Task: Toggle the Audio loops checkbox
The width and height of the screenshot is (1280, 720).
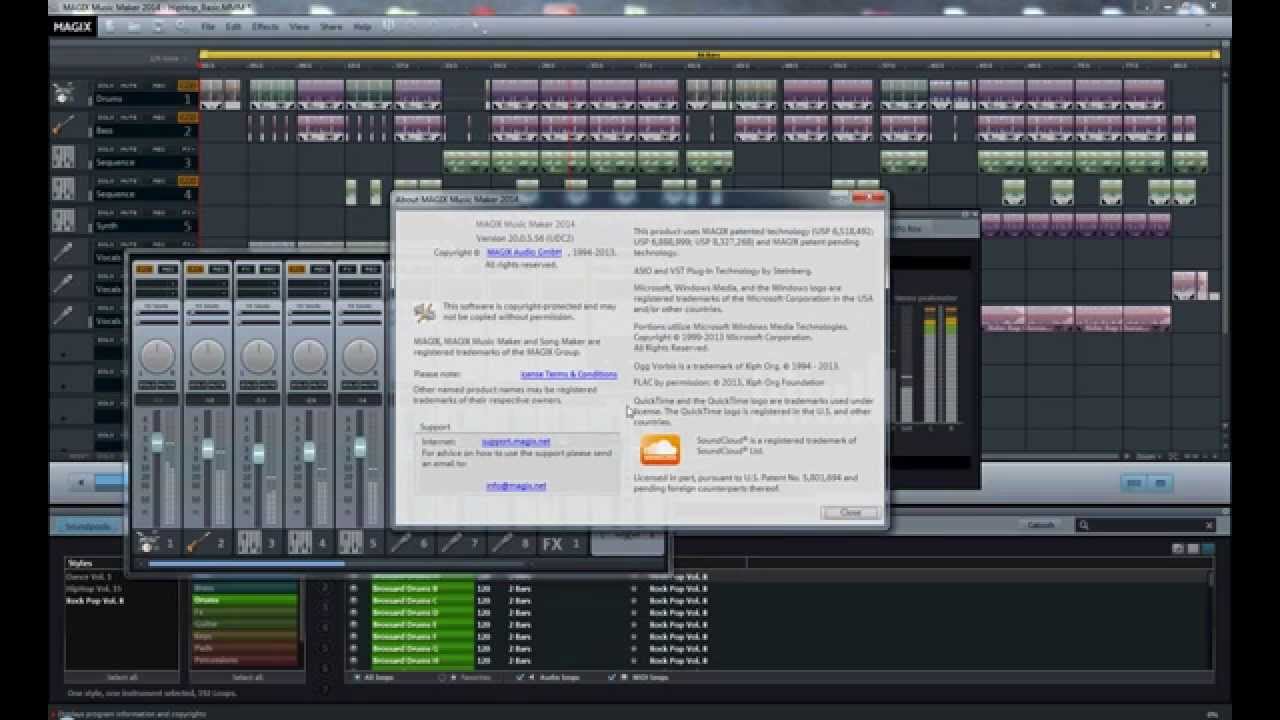Action: coord(519,677)
